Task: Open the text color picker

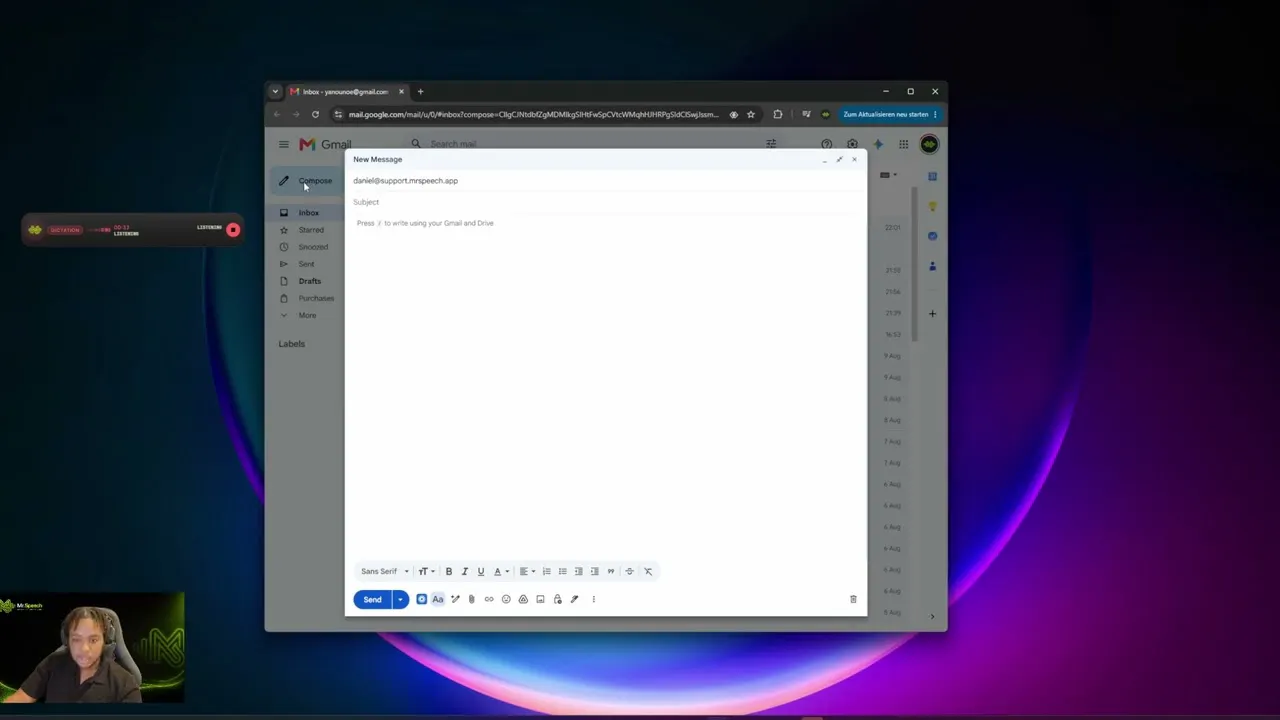Action: 500,571
